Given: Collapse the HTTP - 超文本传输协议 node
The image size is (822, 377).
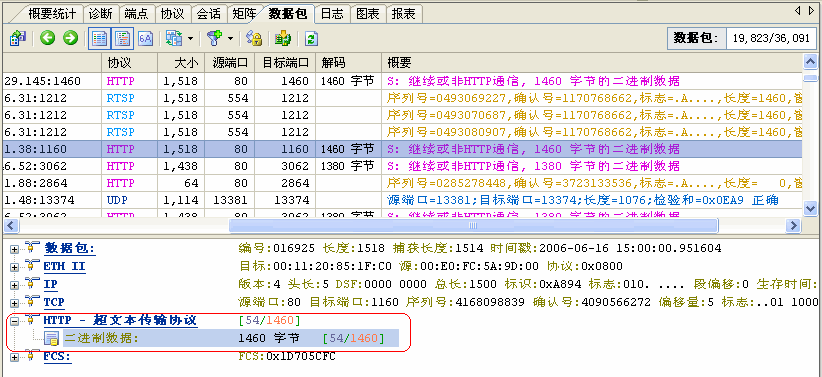Looking at the screenshot, I should [15, 321].
